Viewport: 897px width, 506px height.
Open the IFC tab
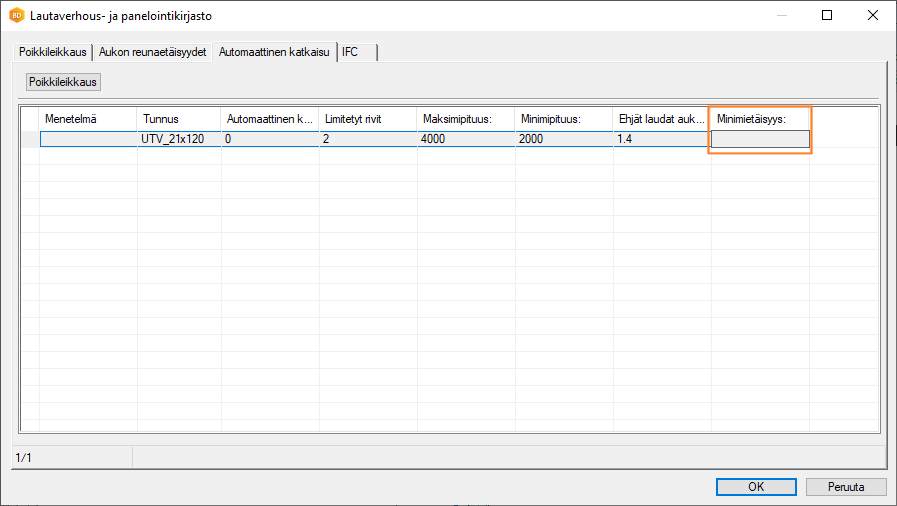click(350, 52)
